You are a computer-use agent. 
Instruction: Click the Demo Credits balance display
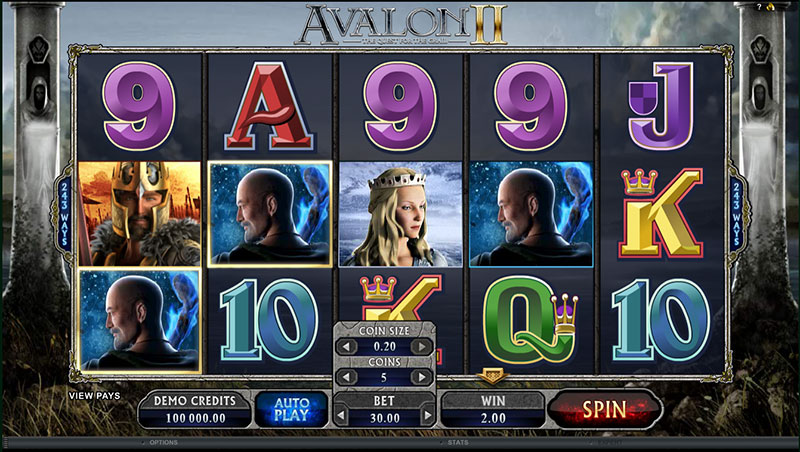(x=195, y=410)
